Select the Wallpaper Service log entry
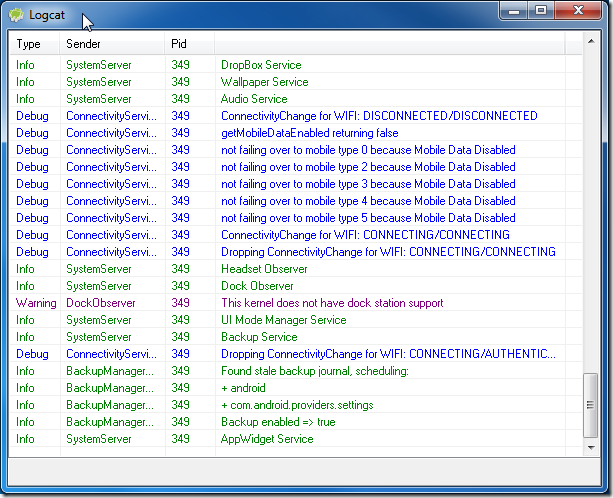This screenshot has height=498, width=613. [264, 82]
